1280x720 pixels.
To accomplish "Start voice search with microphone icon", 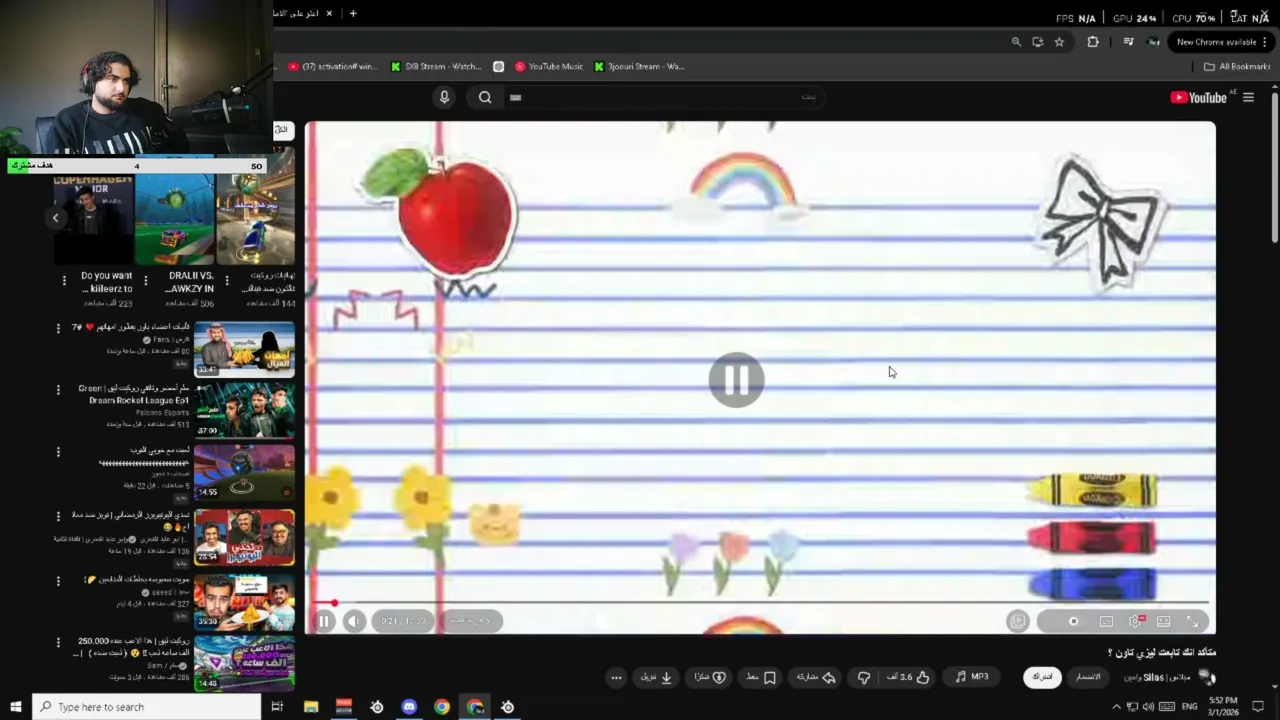I will click(444, 97).
